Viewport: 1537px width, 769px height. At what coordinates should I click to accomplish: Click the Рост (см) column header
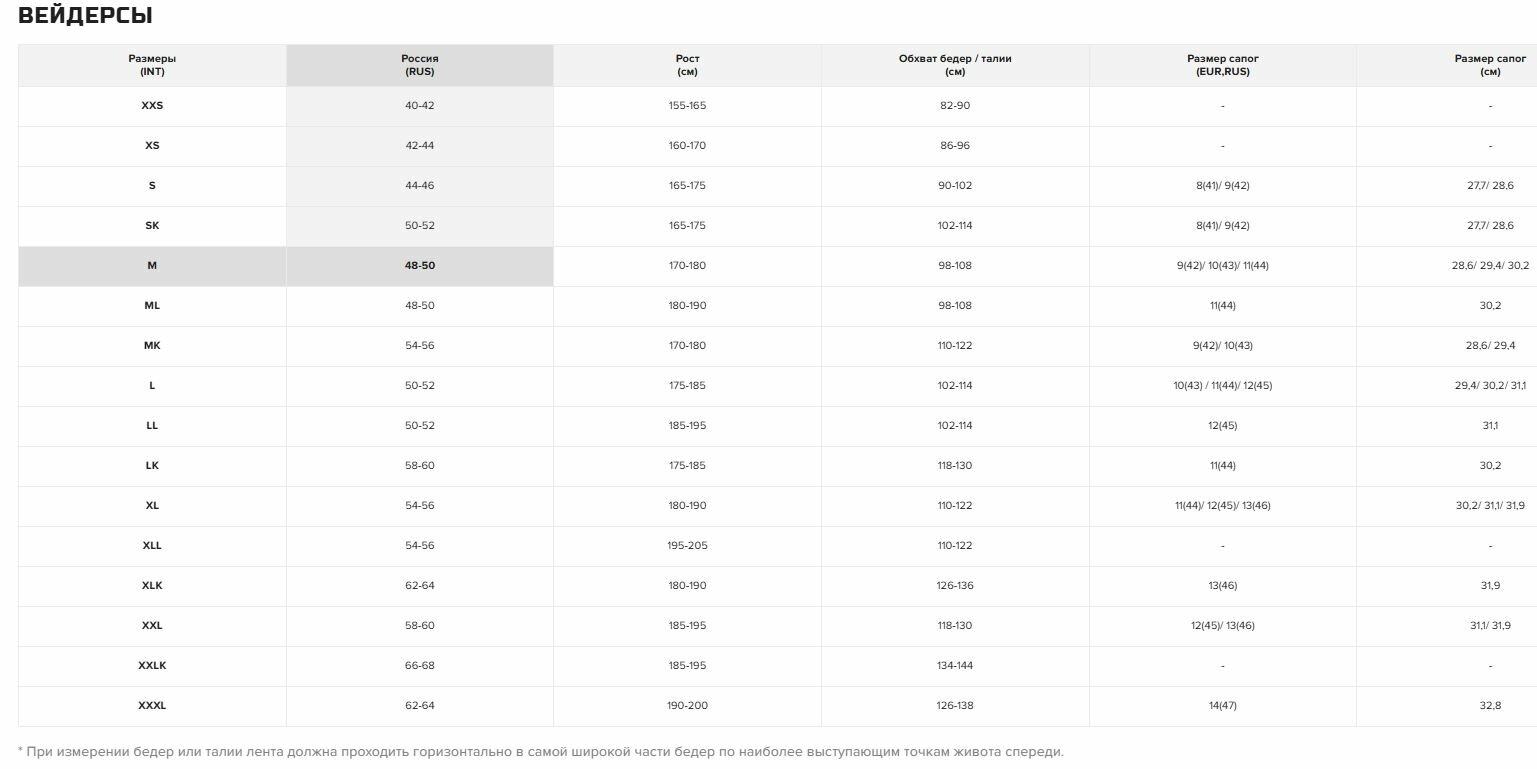coord(687,65)
